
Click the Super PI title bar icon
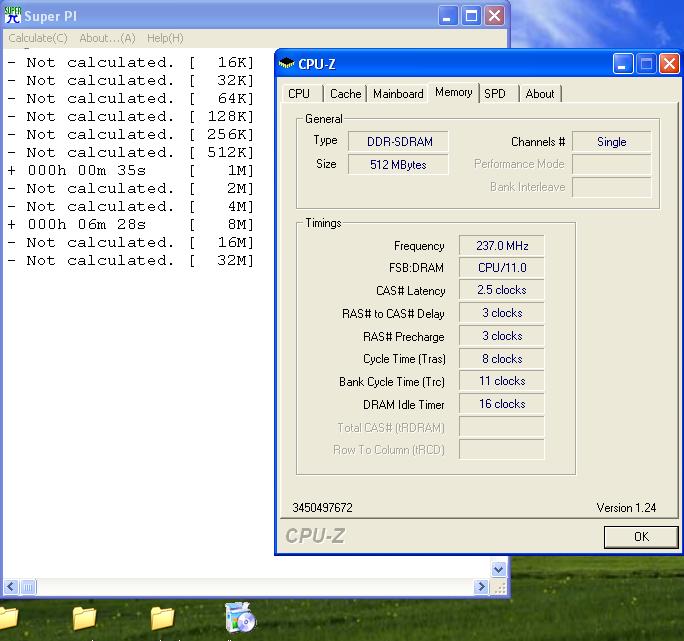tap(13, 16)
